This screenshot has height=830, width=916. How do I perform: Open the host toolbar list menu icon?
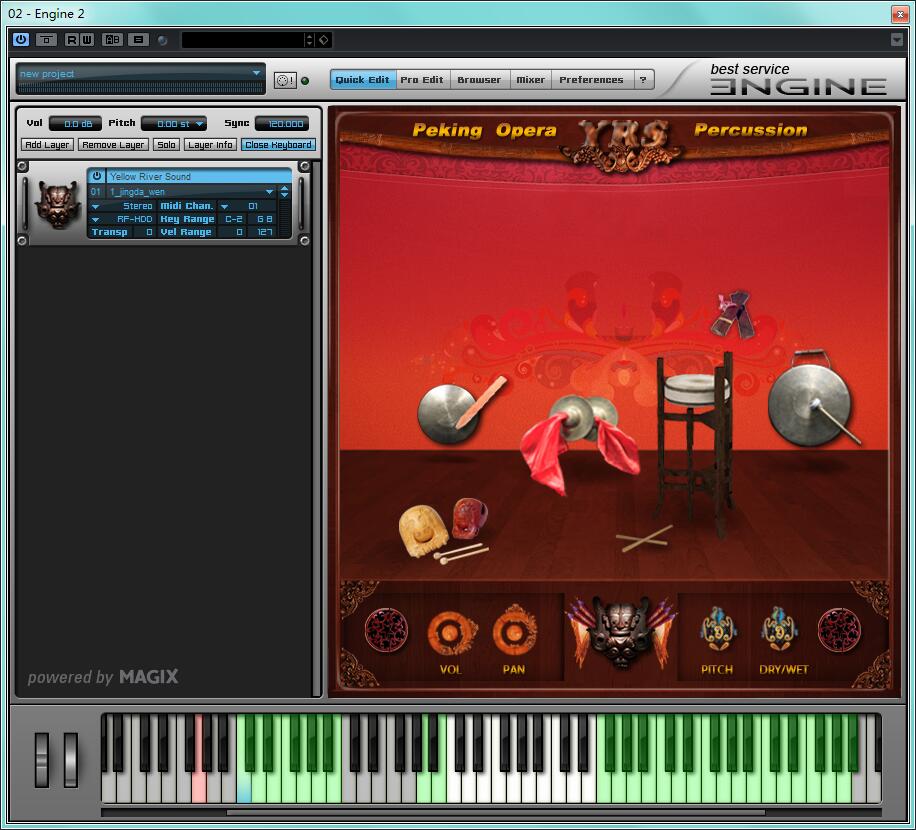coord(138,40)
